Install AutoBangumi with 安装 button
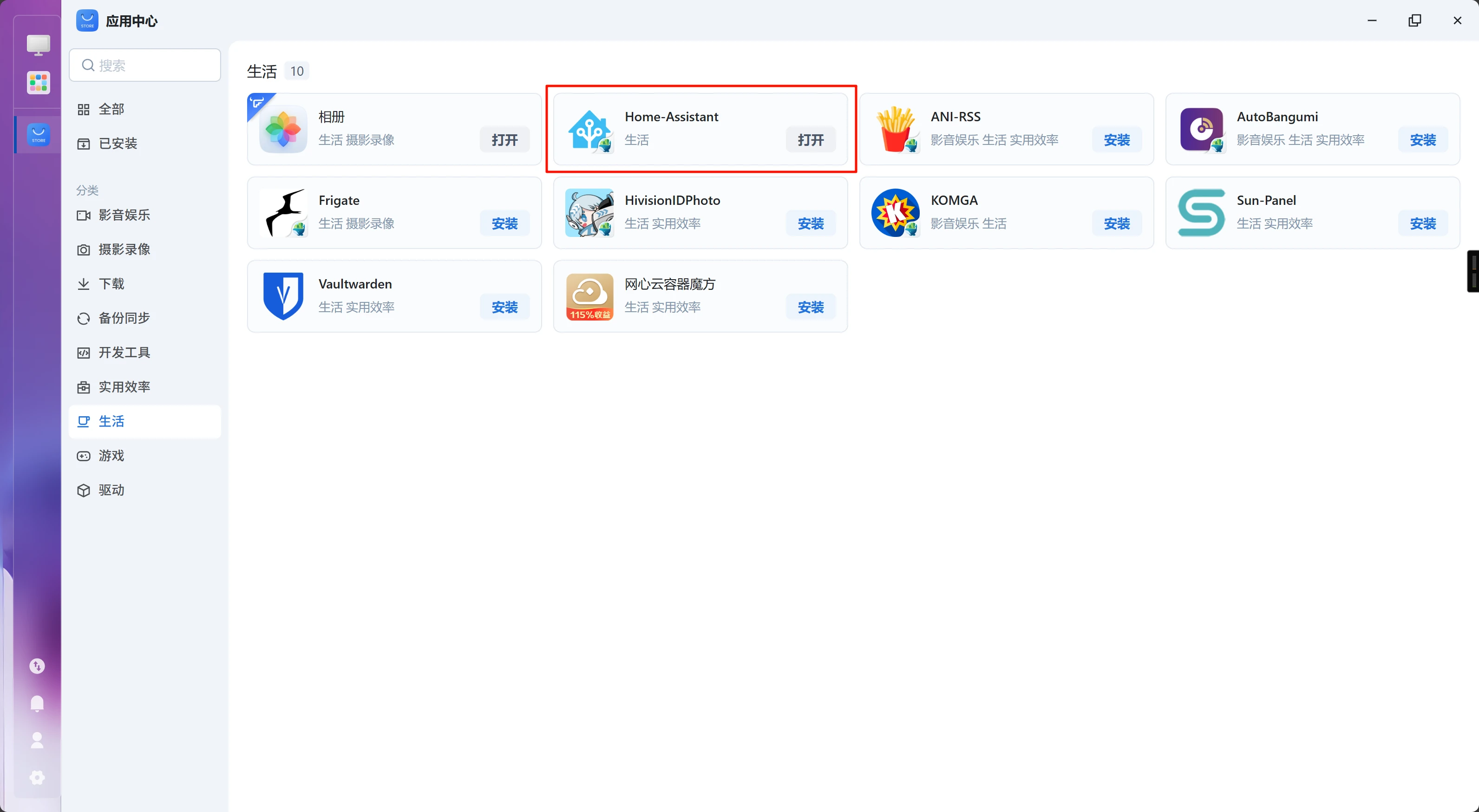Viewport: 1479px width, 812px height. 1423,139
